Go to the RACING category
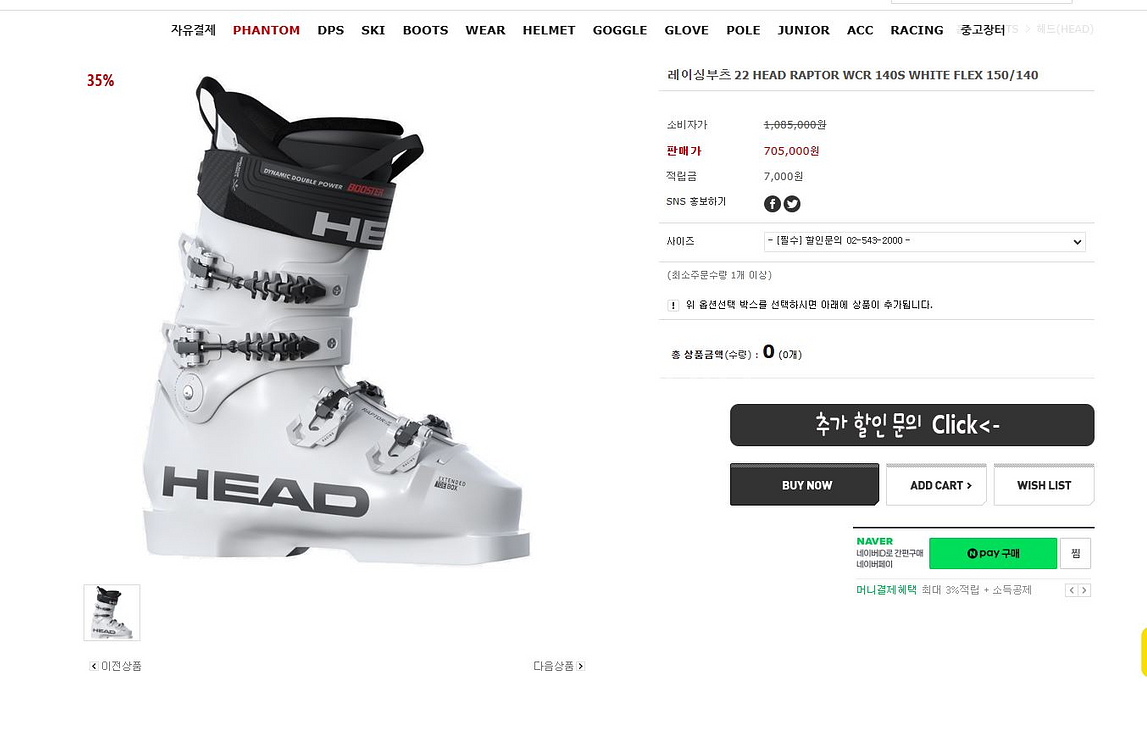This screenshot has height=750, width=1147. 917,31
